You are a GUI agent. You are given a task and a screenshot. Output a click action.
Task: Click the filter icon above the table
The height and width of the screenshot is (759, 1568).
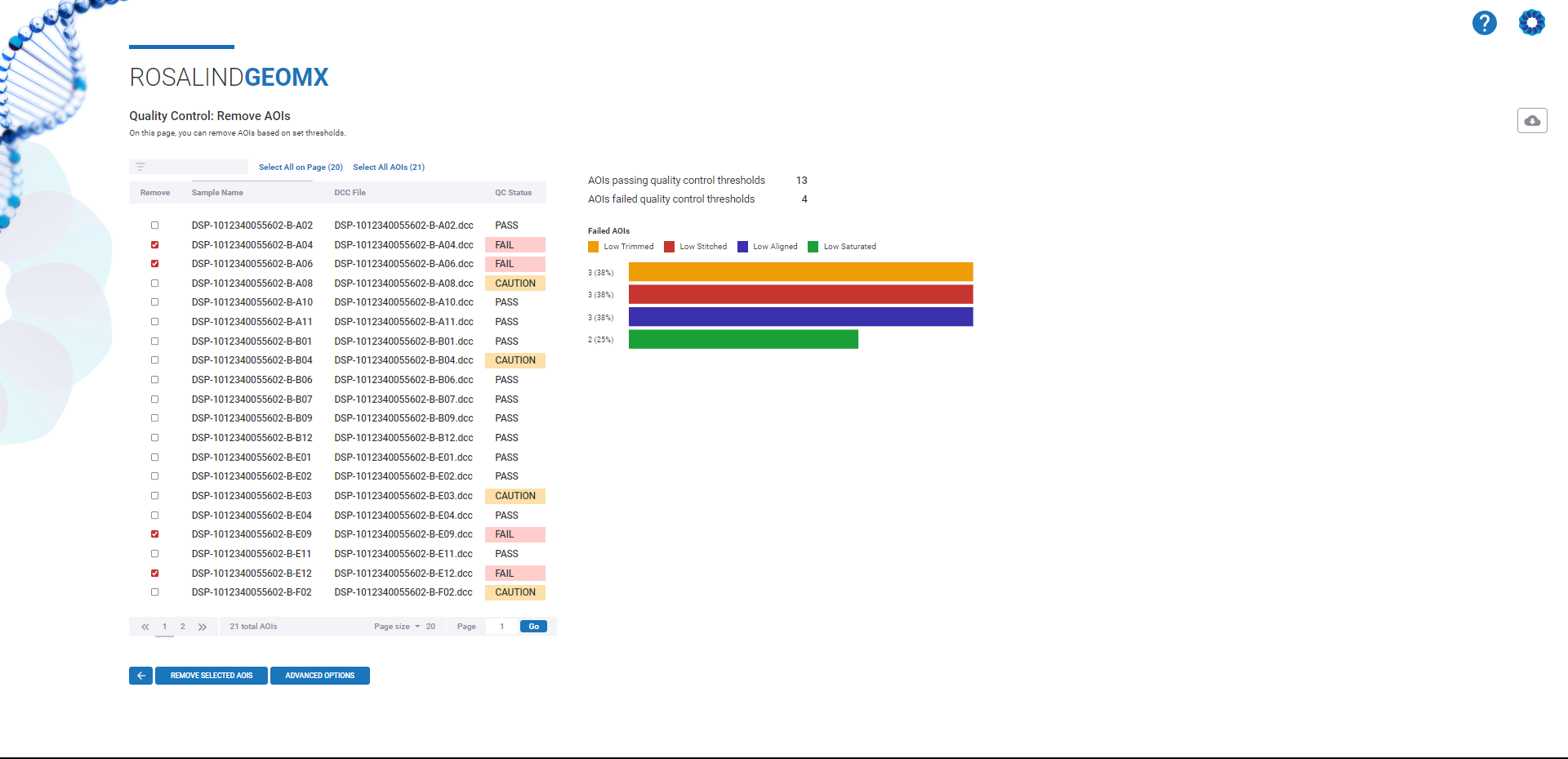tap(140, 167)
